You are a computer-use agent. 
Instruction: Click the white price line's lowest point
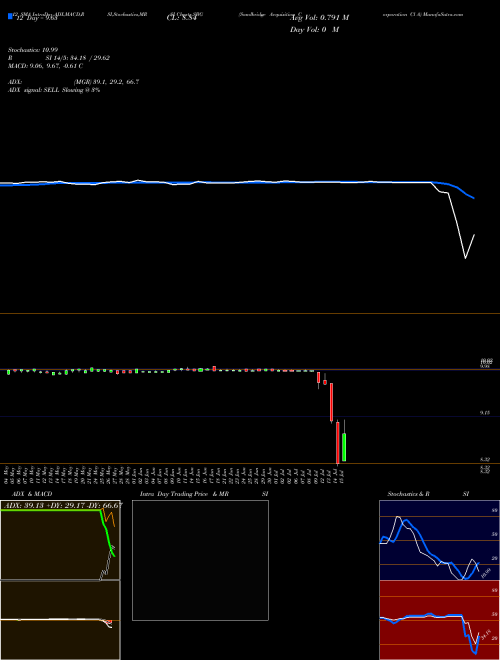coord(465,258)
